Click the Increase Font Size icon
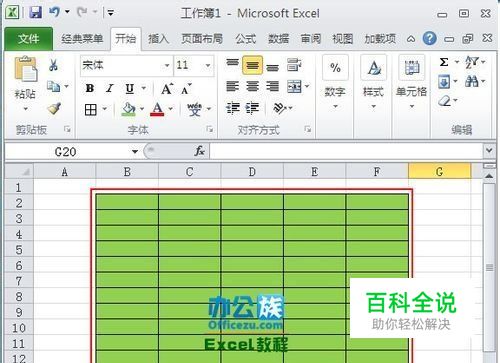This screenshot has height=363, width=500. click(167, 89)
